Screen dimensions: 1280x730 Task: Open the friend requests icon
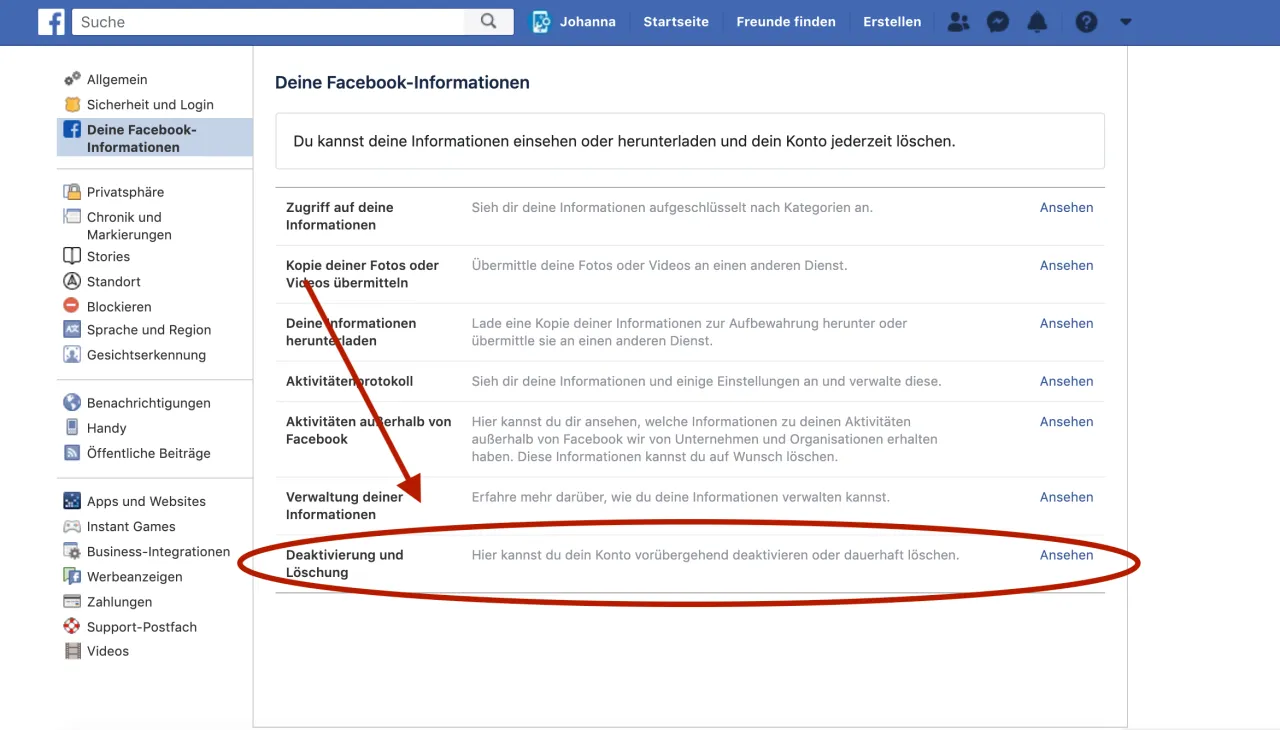point(958,22)
